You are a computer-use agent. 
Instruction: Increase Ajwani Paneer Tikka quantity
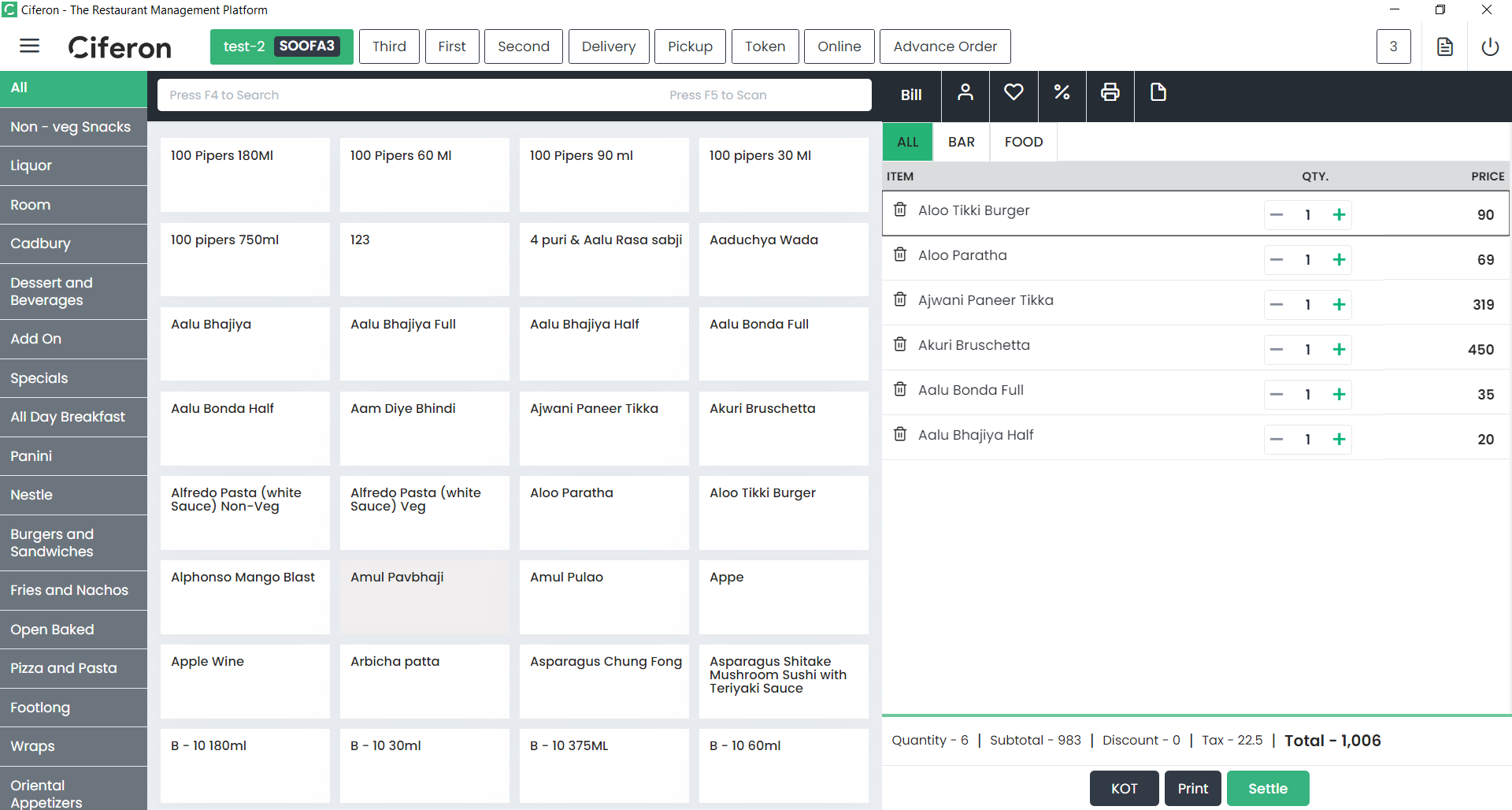(1339, 304)
